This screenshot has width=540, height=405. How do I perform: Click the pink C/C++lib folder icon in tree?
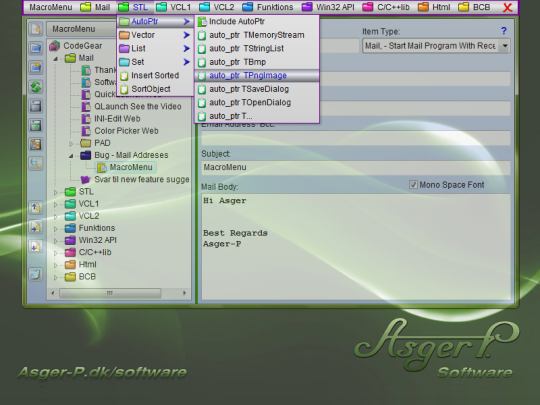click(x=70, y=252)
